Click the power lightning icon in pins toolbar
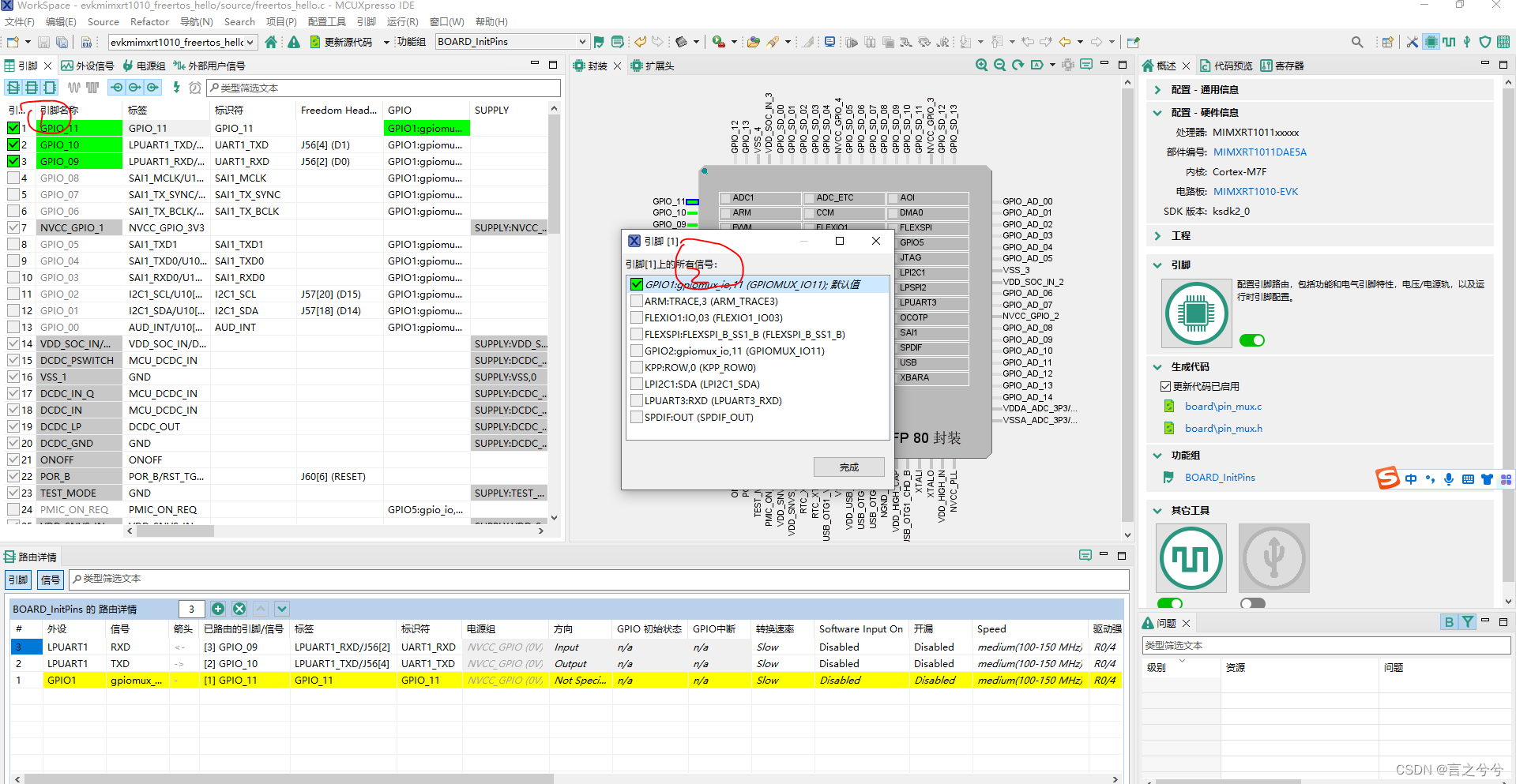Image resolution: width=1516 pixels, height=784 pixels. coord(176,88)
